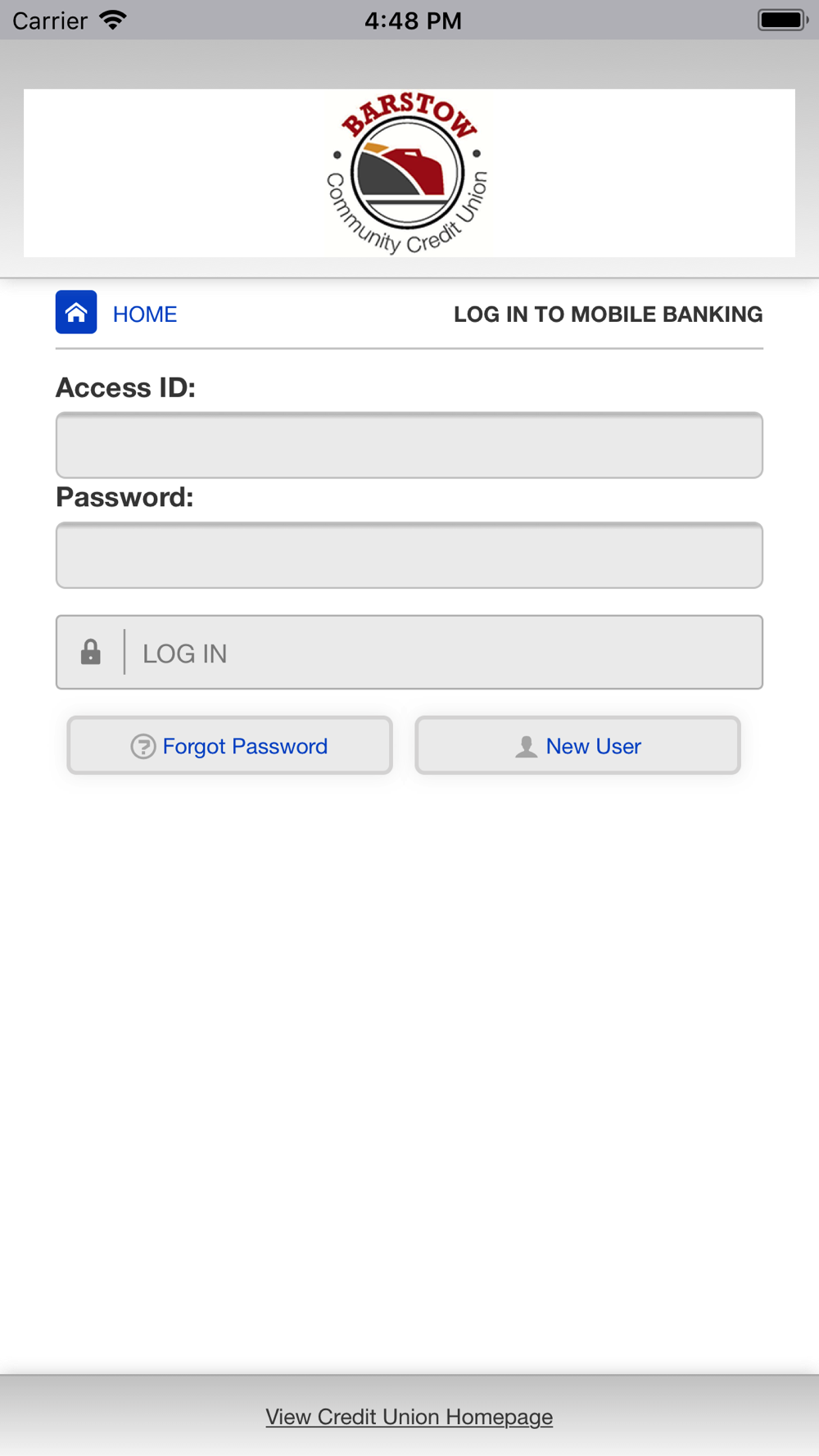The image size is (819, 1456).
Task: Select the New User button label
Action: pyautogui.click(x=593, y=746)
